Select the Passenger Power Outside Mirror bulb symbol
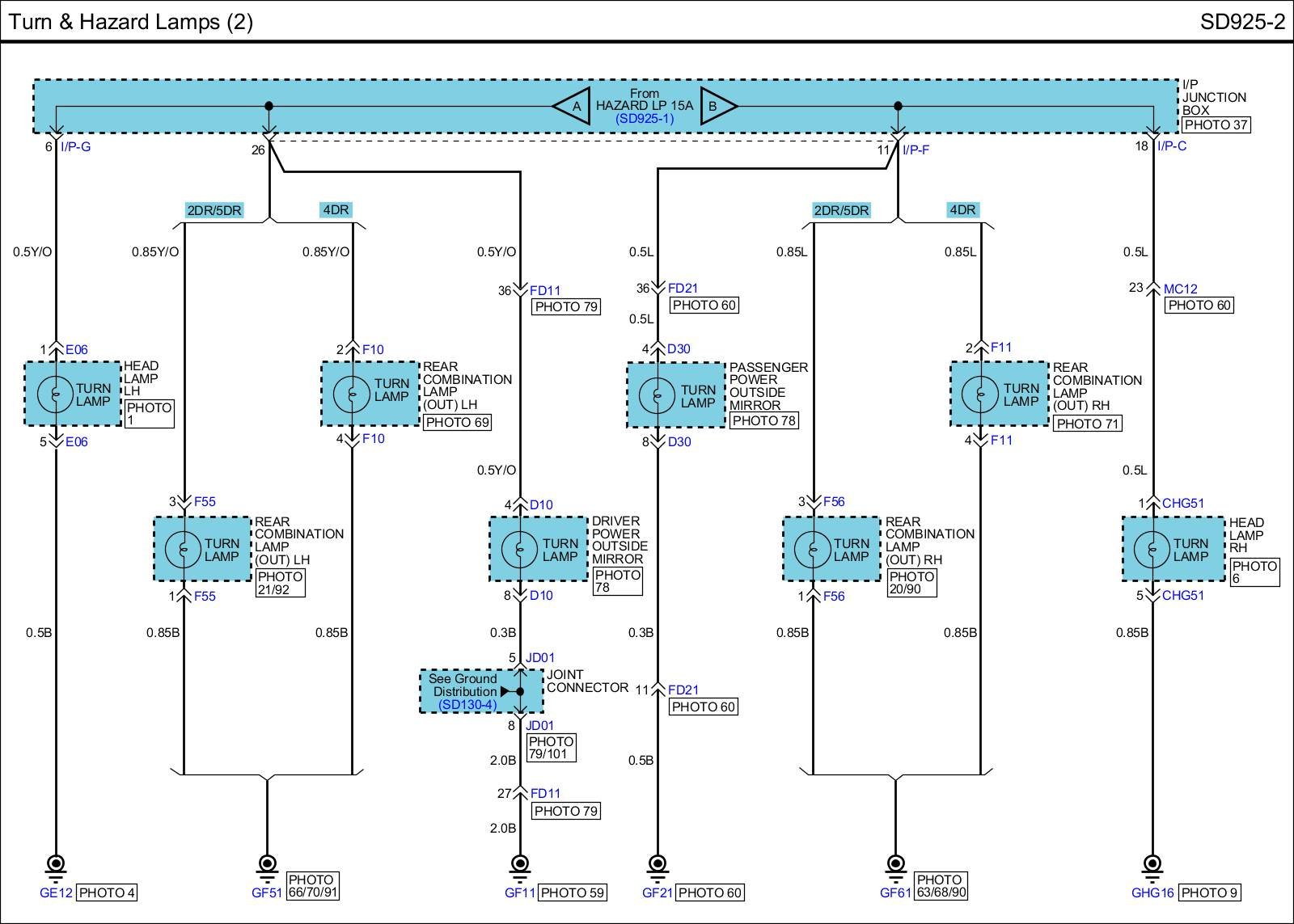 (658, 395)
